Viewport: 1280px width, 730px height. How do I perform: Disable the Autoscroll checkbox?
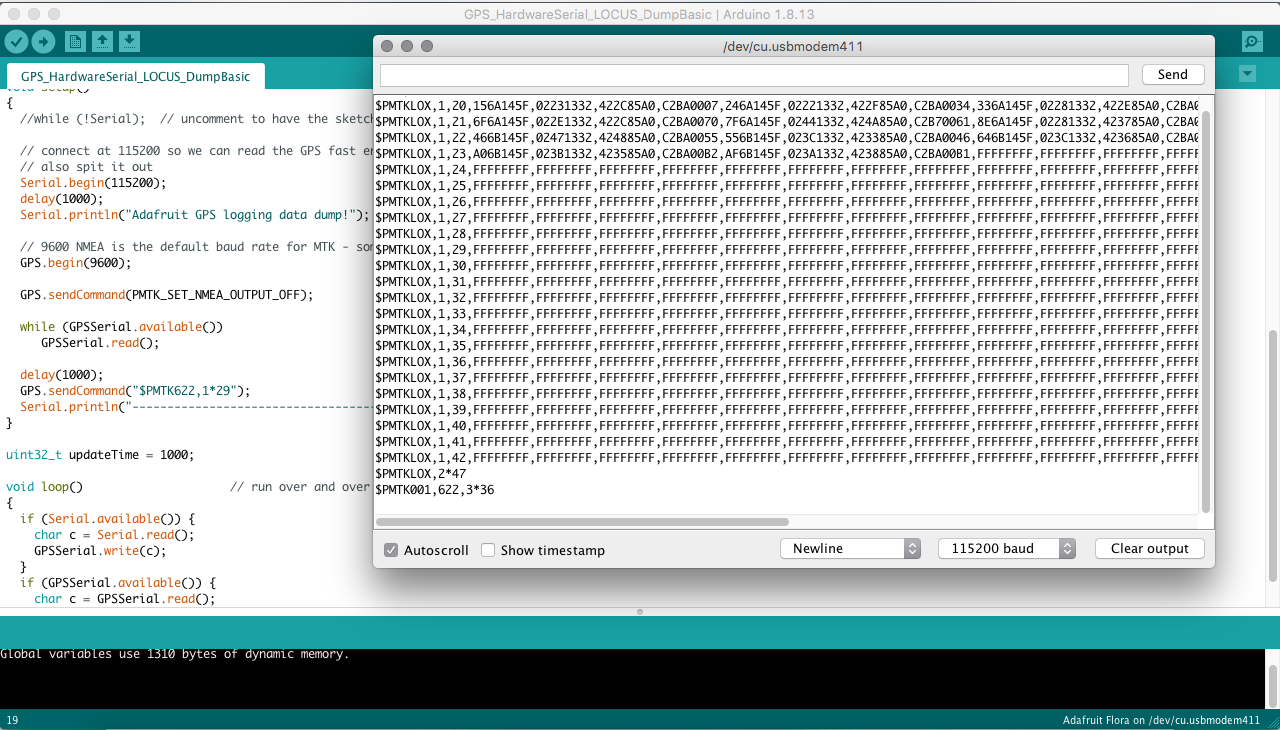pyautogui.click(x=390, y=549)
